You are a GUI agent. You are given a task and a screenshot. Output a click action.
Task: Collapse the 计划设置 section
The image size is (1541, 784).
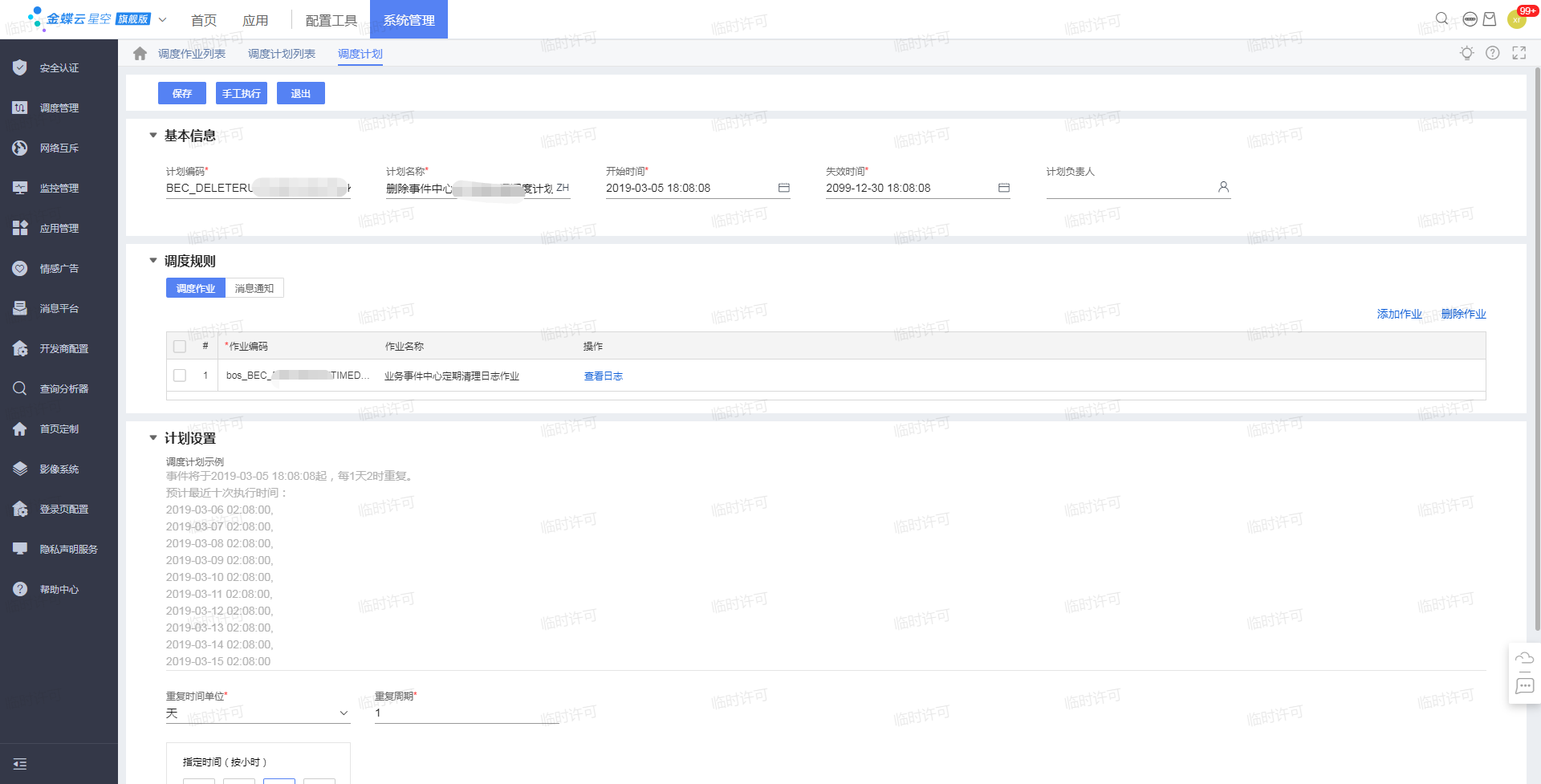click(153, 438)
